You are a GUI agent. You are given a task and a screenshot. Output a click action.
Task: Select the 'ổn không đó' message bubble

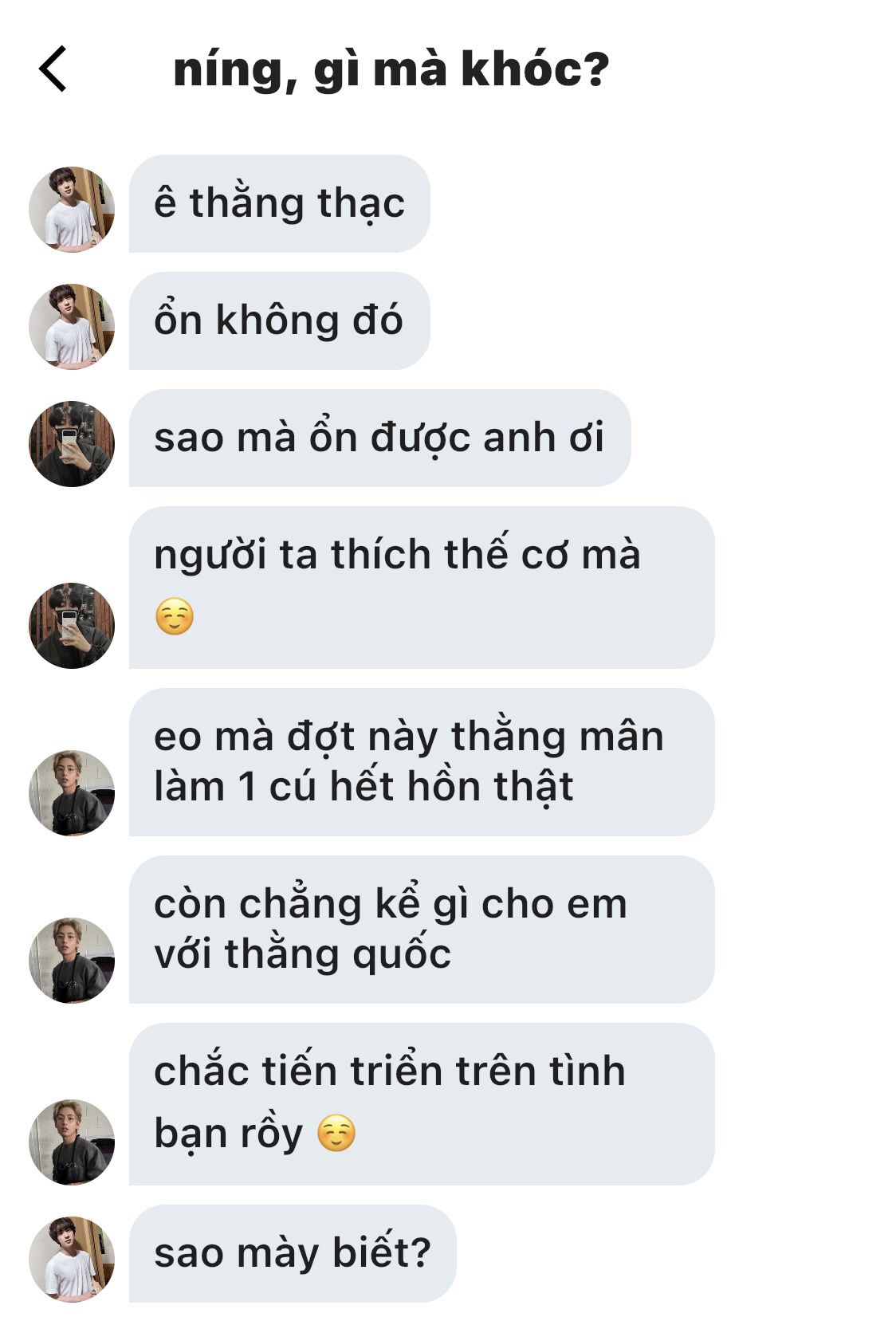[x=280, y=321]
